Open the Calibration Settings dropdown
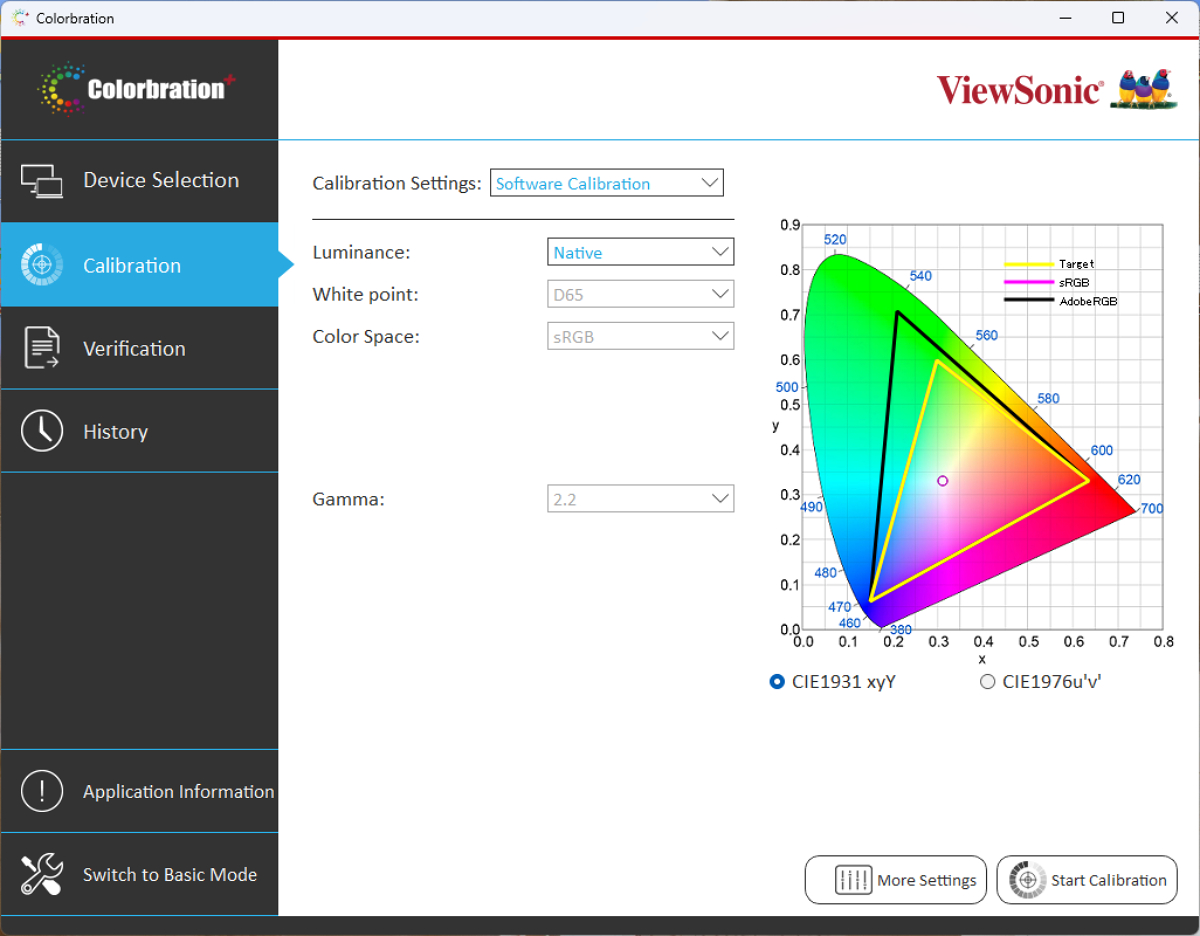 pos(606,183)
